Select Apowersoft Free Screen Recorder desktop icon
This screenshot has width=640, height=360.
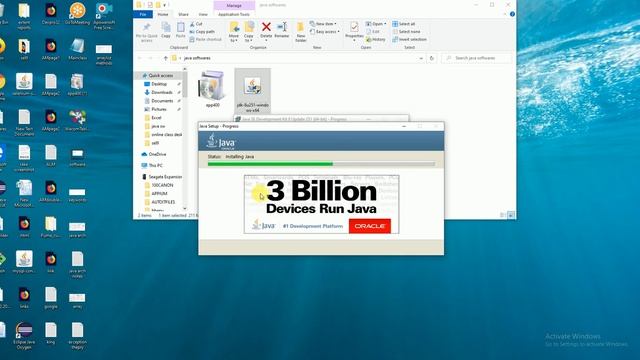pos(104,16)
